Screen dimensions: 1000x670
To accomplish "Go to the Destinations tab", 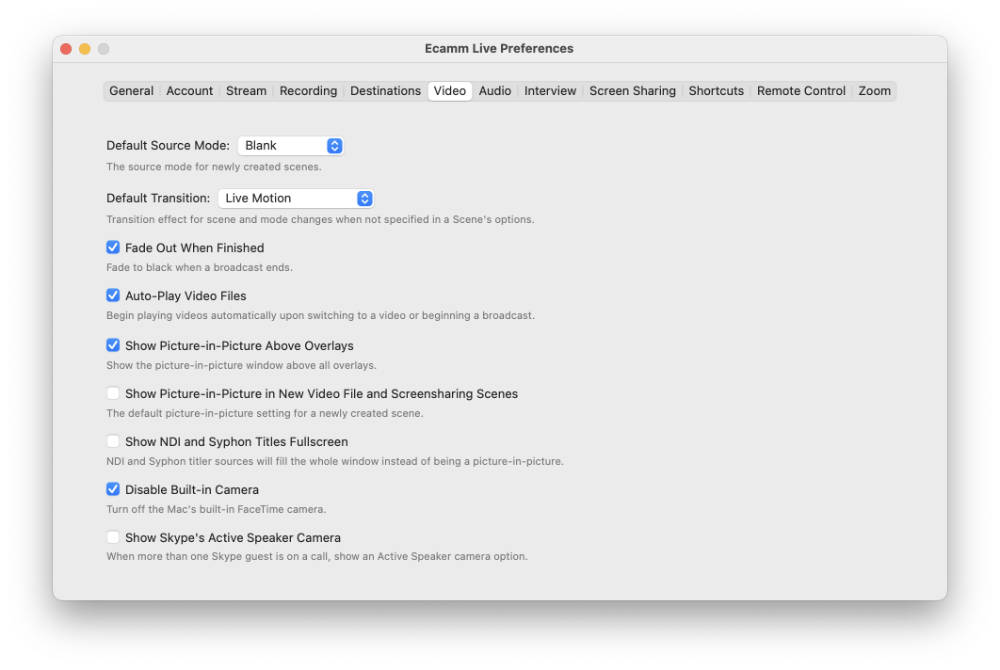I will tap(385, 91).
